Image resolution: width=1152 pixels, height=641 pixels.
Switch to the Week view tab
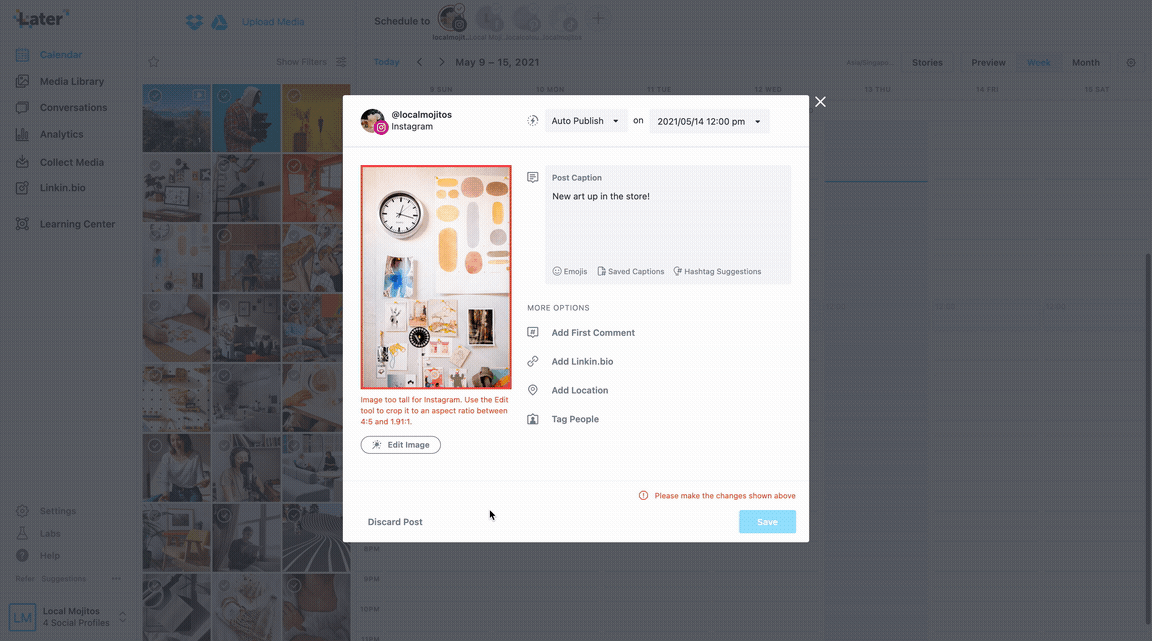[x=1038, y=62]
